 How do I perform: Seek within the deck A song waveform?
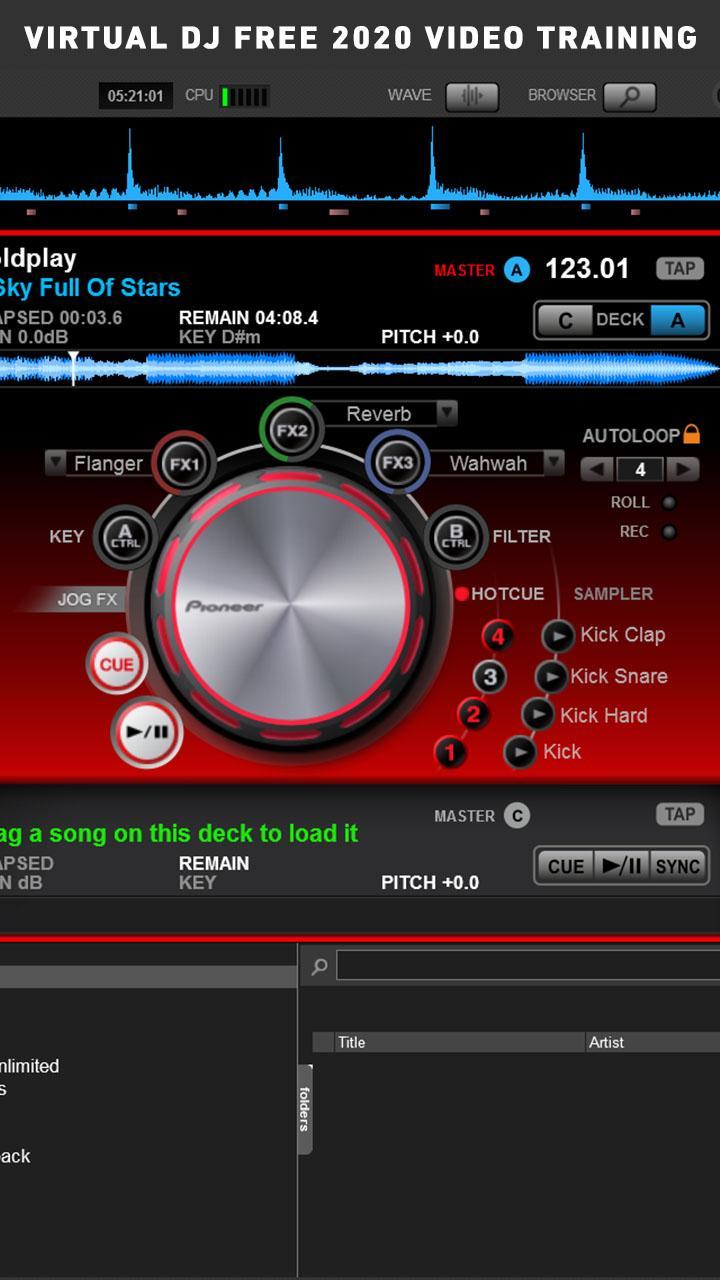pos(360,369)
